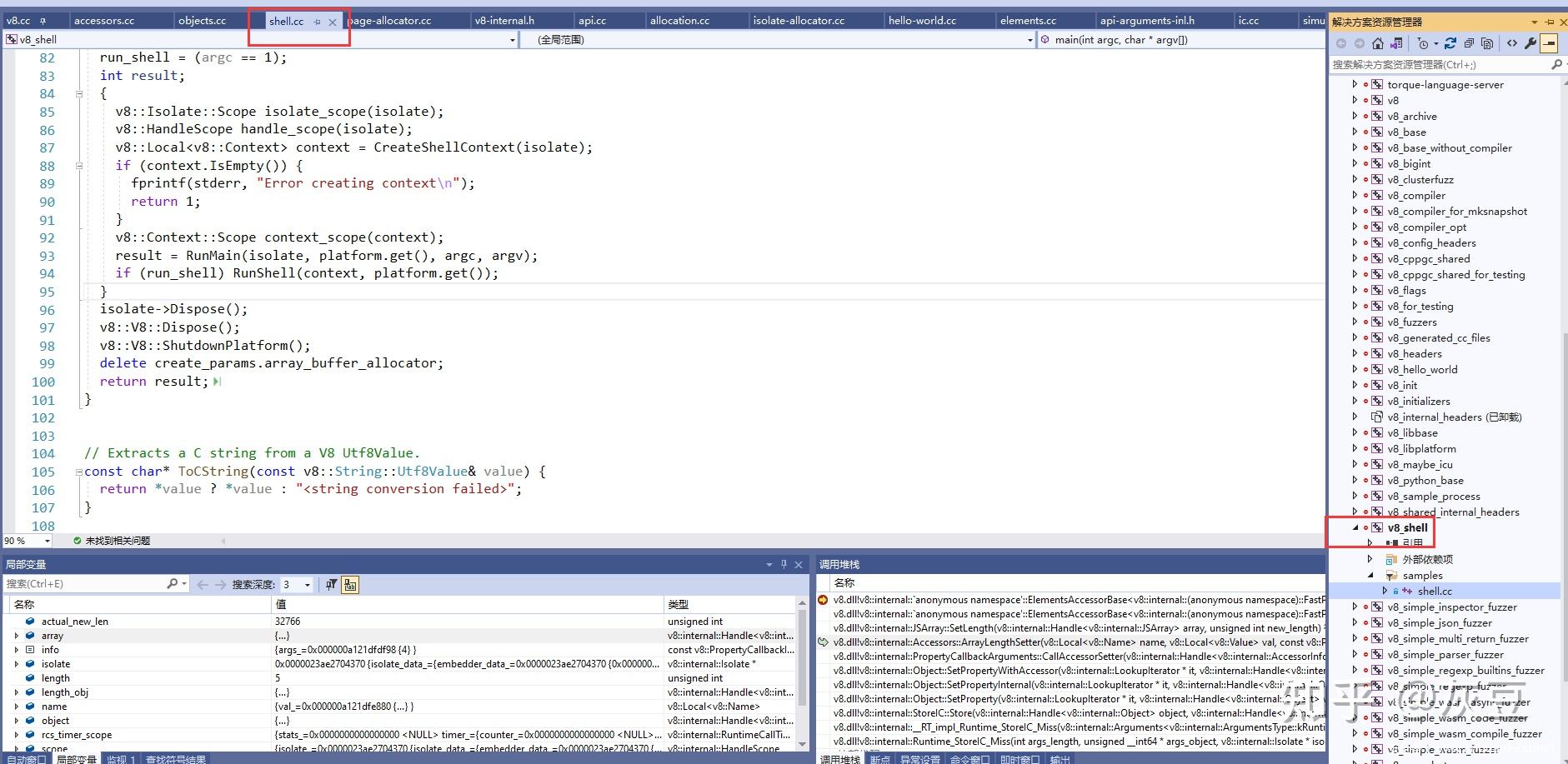Switch to the 断点 (Breakpoints) tab
The height and width of the screenshot is (764, 1568).
pos(879,759)
